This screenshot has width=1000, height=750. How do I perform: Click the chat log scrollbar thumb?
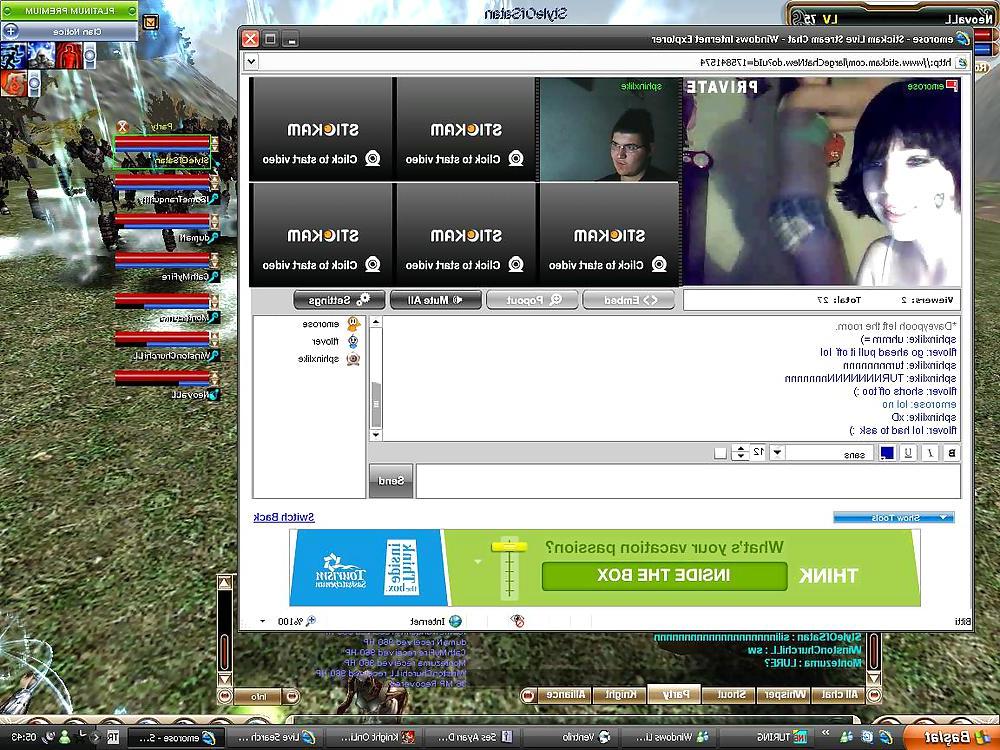click(376, 405)
